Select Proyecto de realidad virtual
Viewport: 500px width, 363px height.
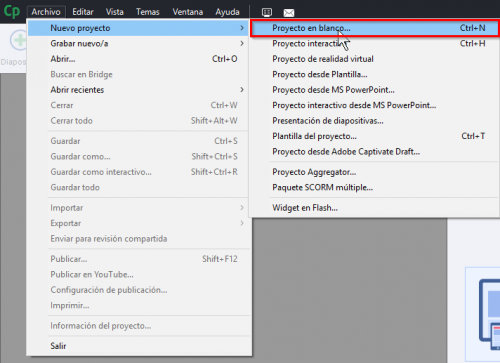click(374, 59)
